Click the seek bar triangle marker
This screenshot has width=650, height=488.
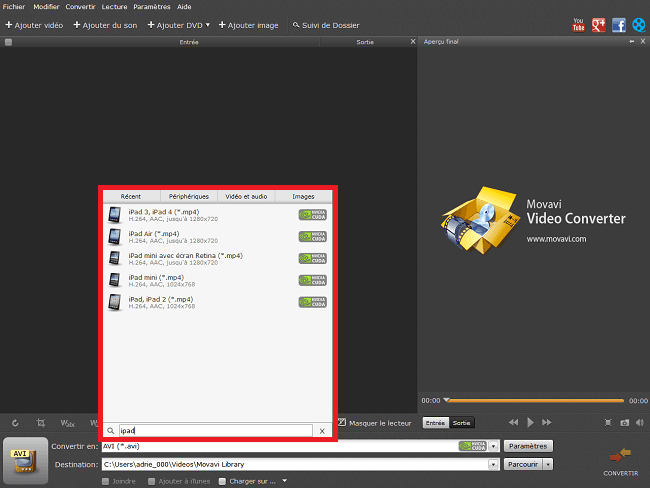(446, 400)
